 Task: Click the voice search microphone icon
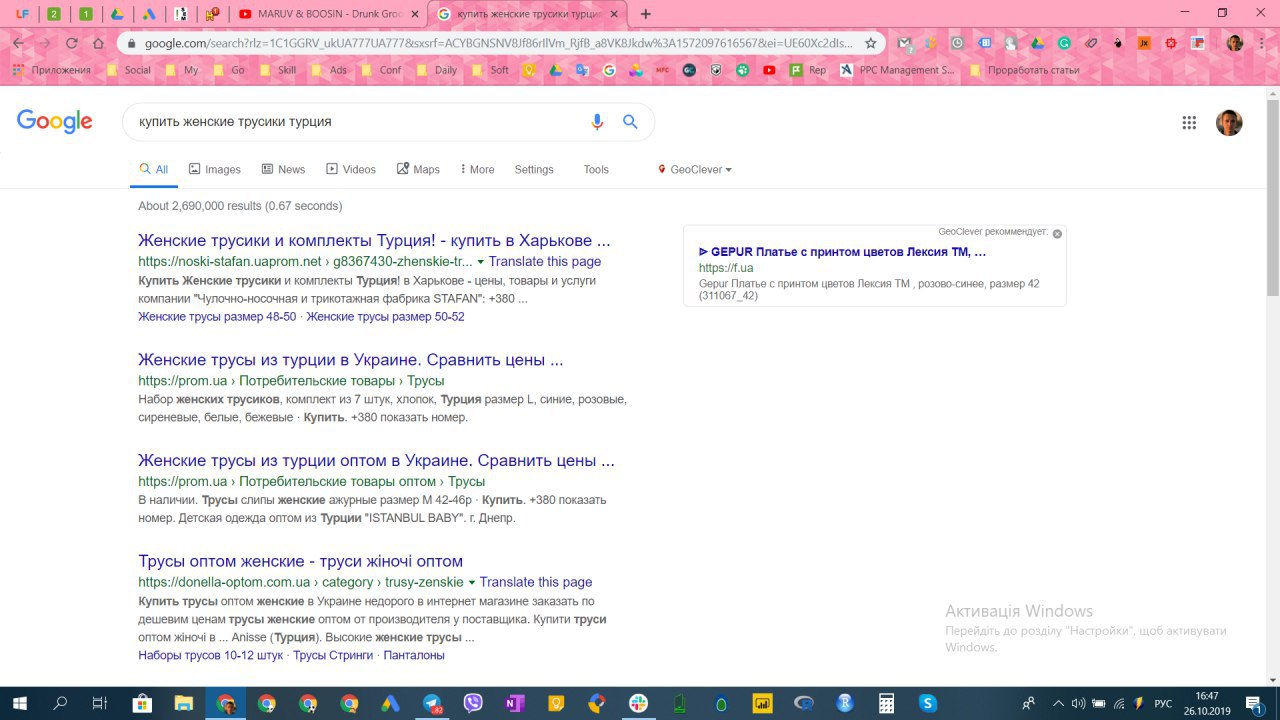597,121
